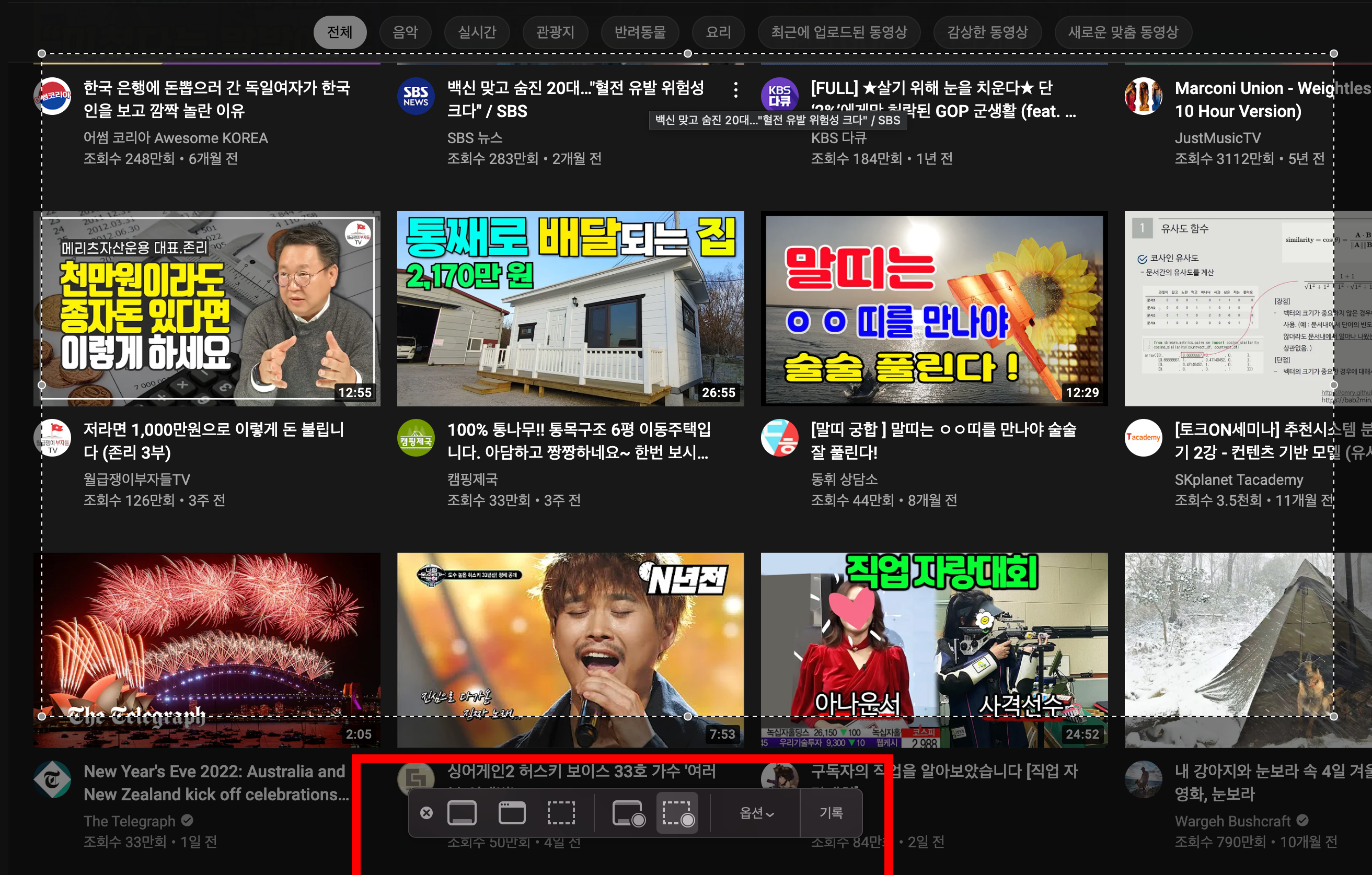This screenshot has height=875, width=1372.
Task: Select capture selected window mode
Action: click(x=512, y=812)
